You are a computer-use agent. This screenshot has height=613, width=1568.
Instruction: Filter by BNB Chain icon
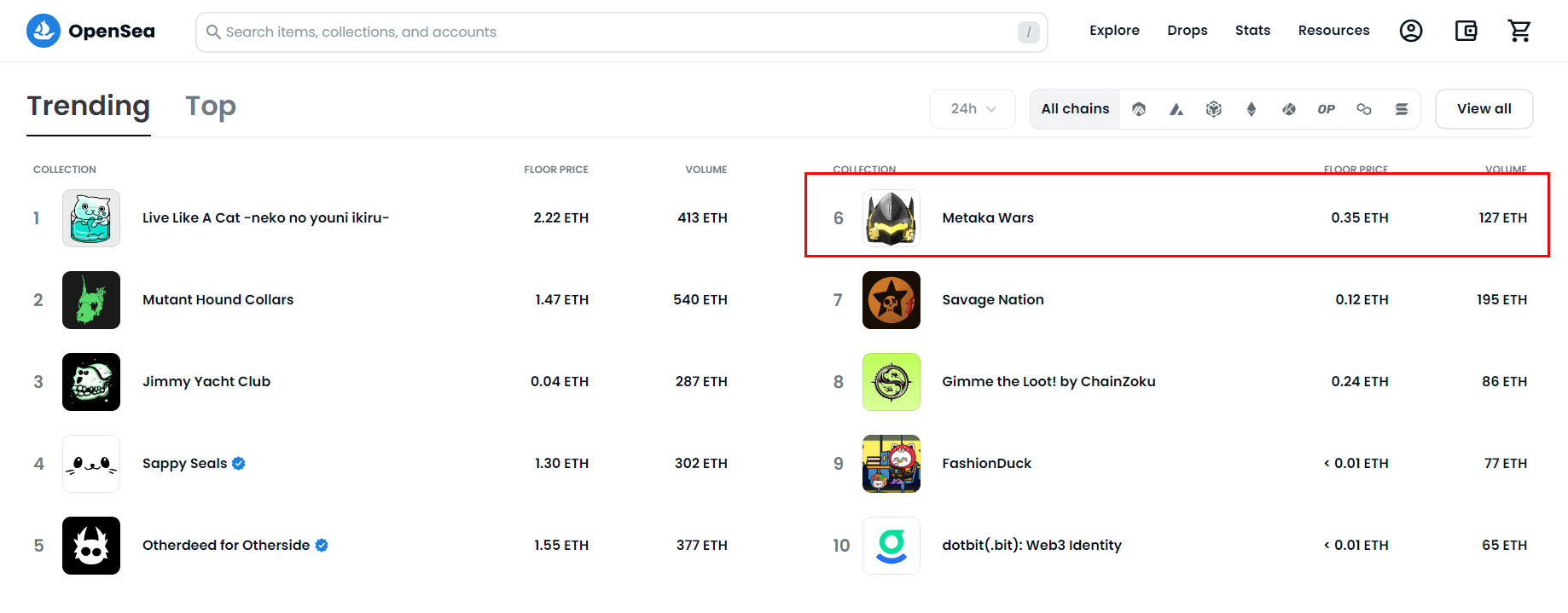pos(1214,109)
